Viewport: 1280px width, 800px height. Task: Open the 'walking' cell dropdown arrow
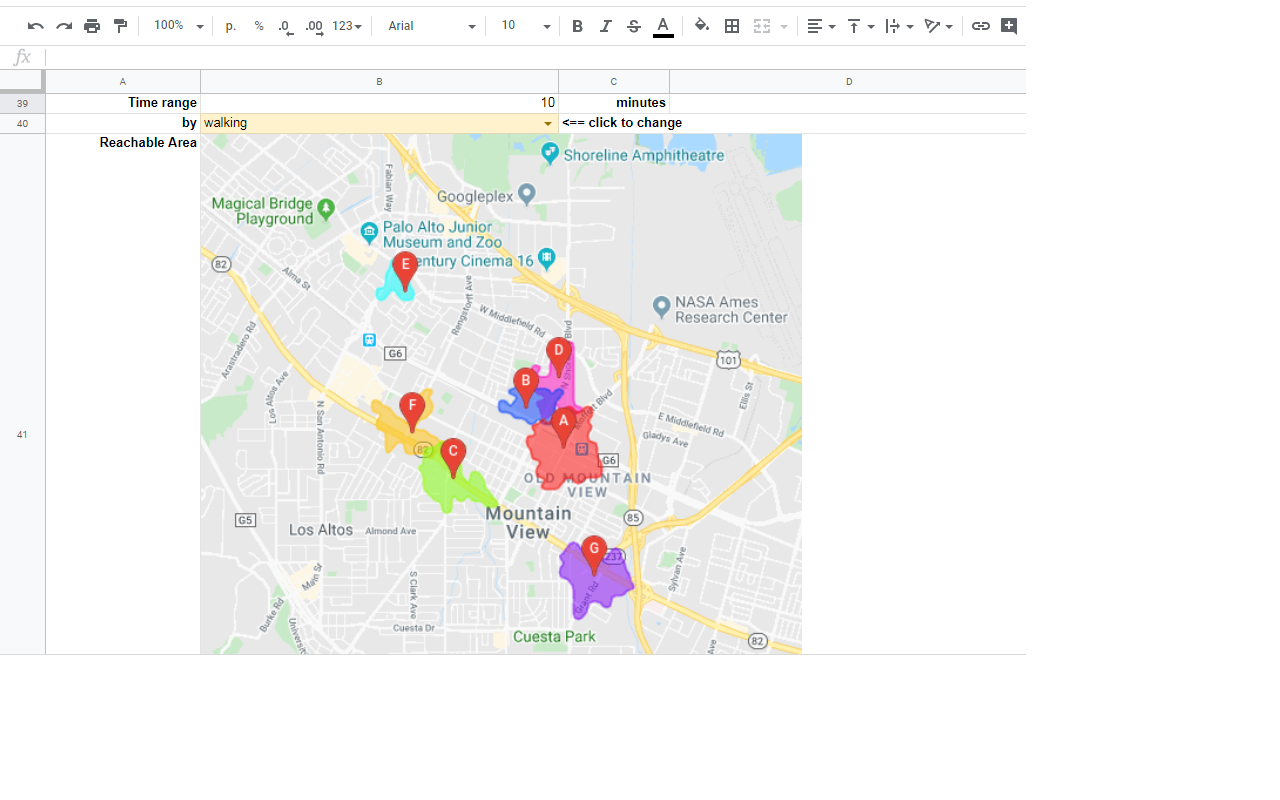[548, 124]
